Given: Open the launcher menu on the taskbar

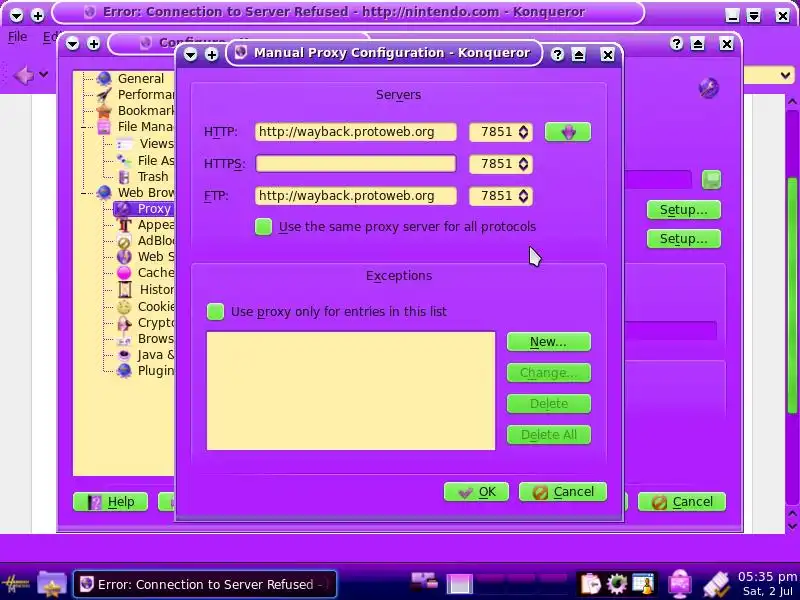Looking at the screenshot, I should 16,583.
